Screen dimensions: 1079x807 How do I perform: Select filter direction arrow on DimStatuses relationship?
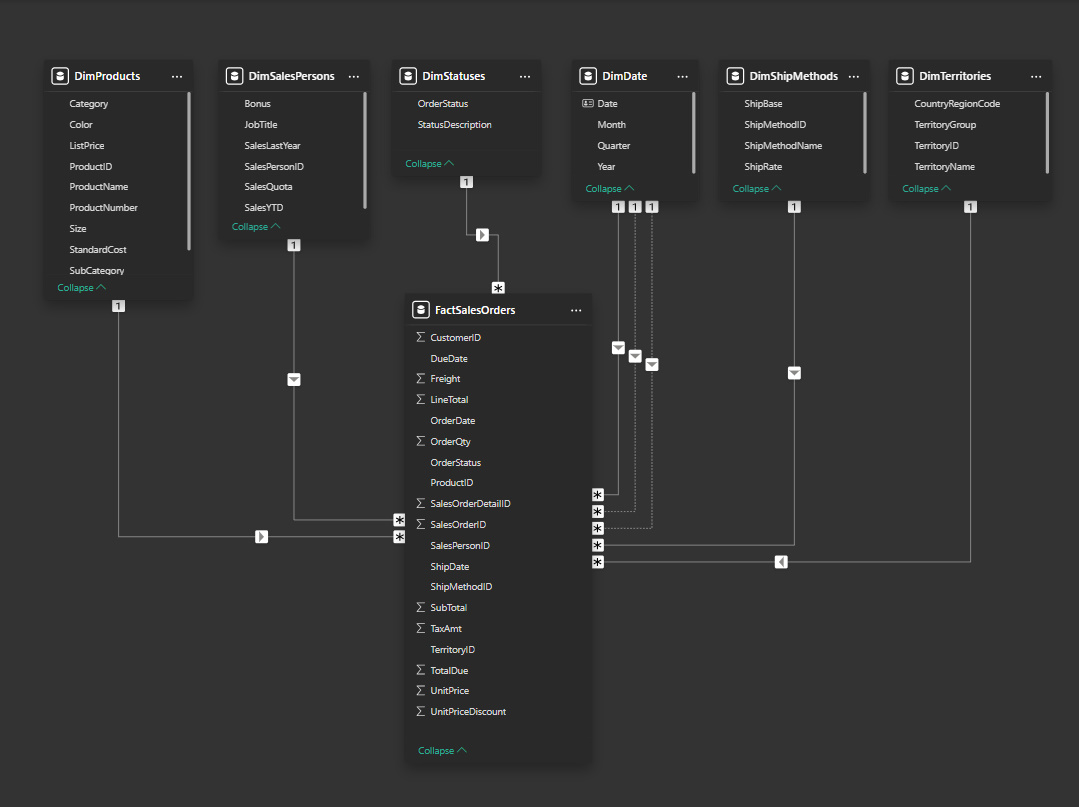[482, 235]
